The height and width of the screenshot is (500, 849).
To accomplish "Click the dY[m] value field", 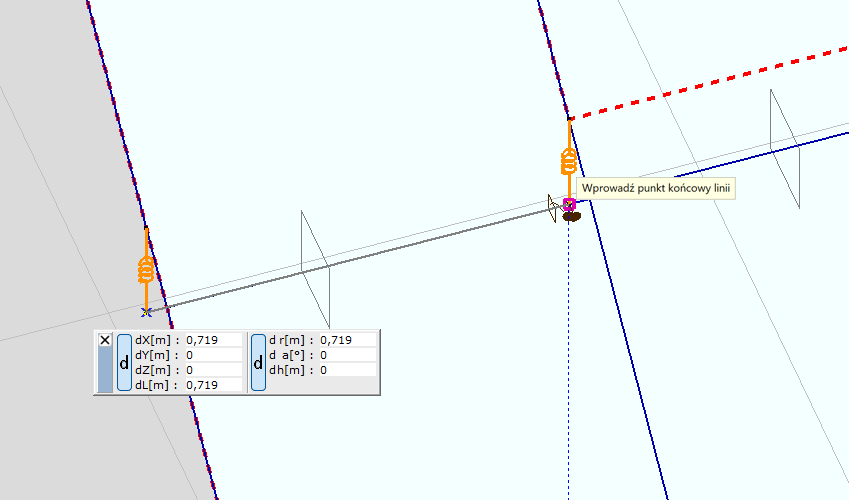I will [214, 355].
